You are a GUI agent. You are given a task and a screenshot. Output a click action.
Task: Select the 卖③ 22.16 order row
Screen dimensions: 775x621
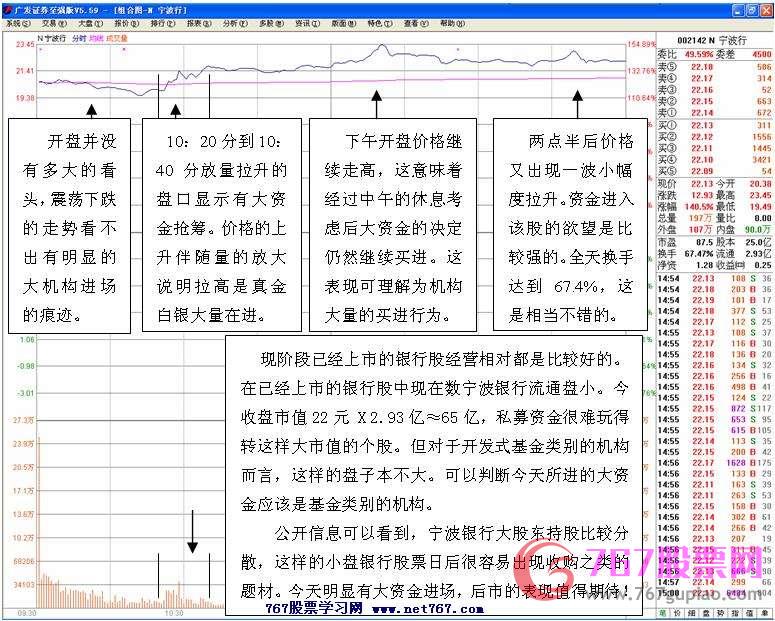[714, 90]
